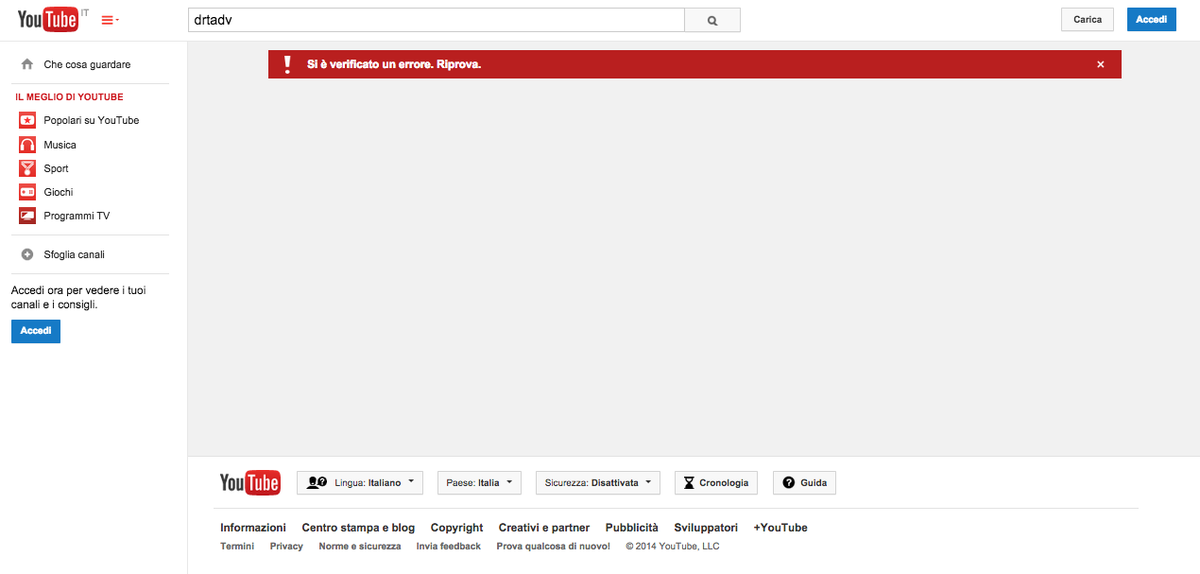Click the YouTube logo in the footer
The height and width of the screenshot is (574, 1200).
point(250,483)
